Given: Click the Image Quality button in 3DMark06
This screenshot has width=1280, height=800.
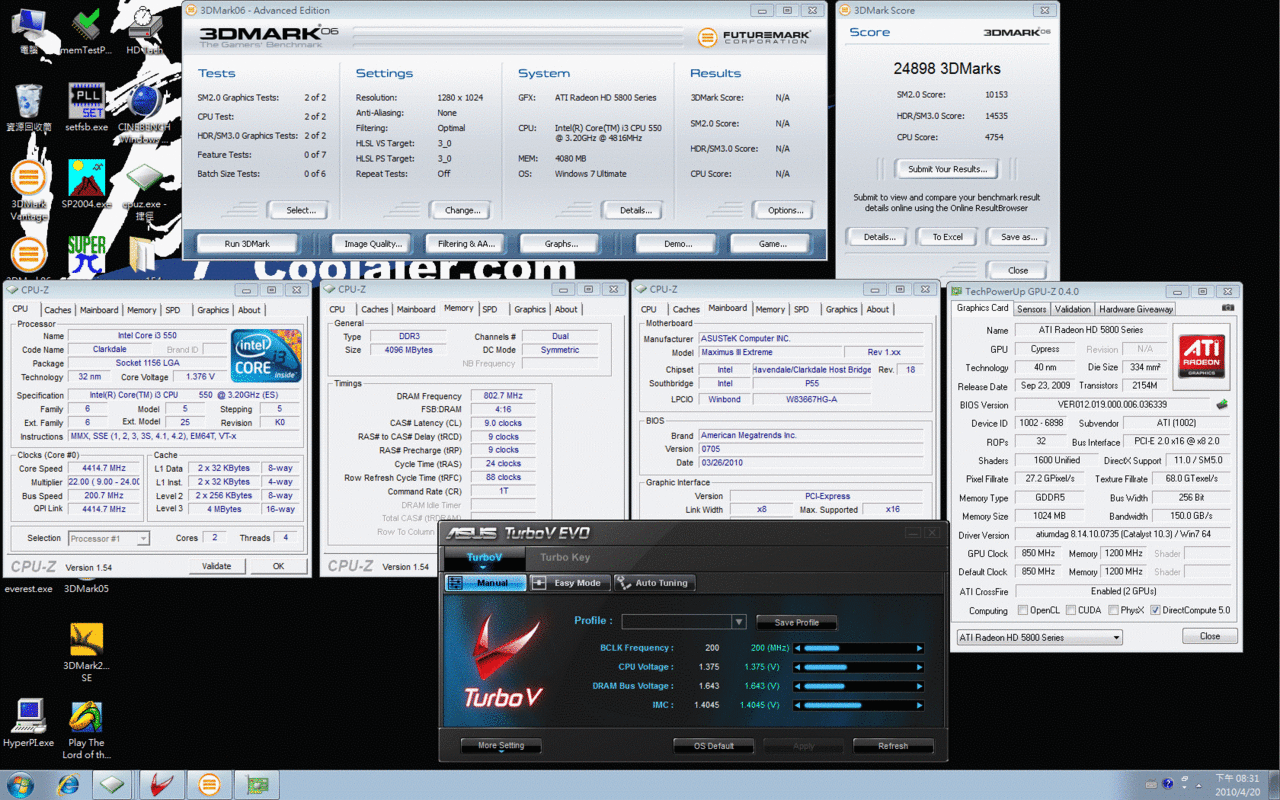Looking at the screenshot, I should [x=372, y=243].
